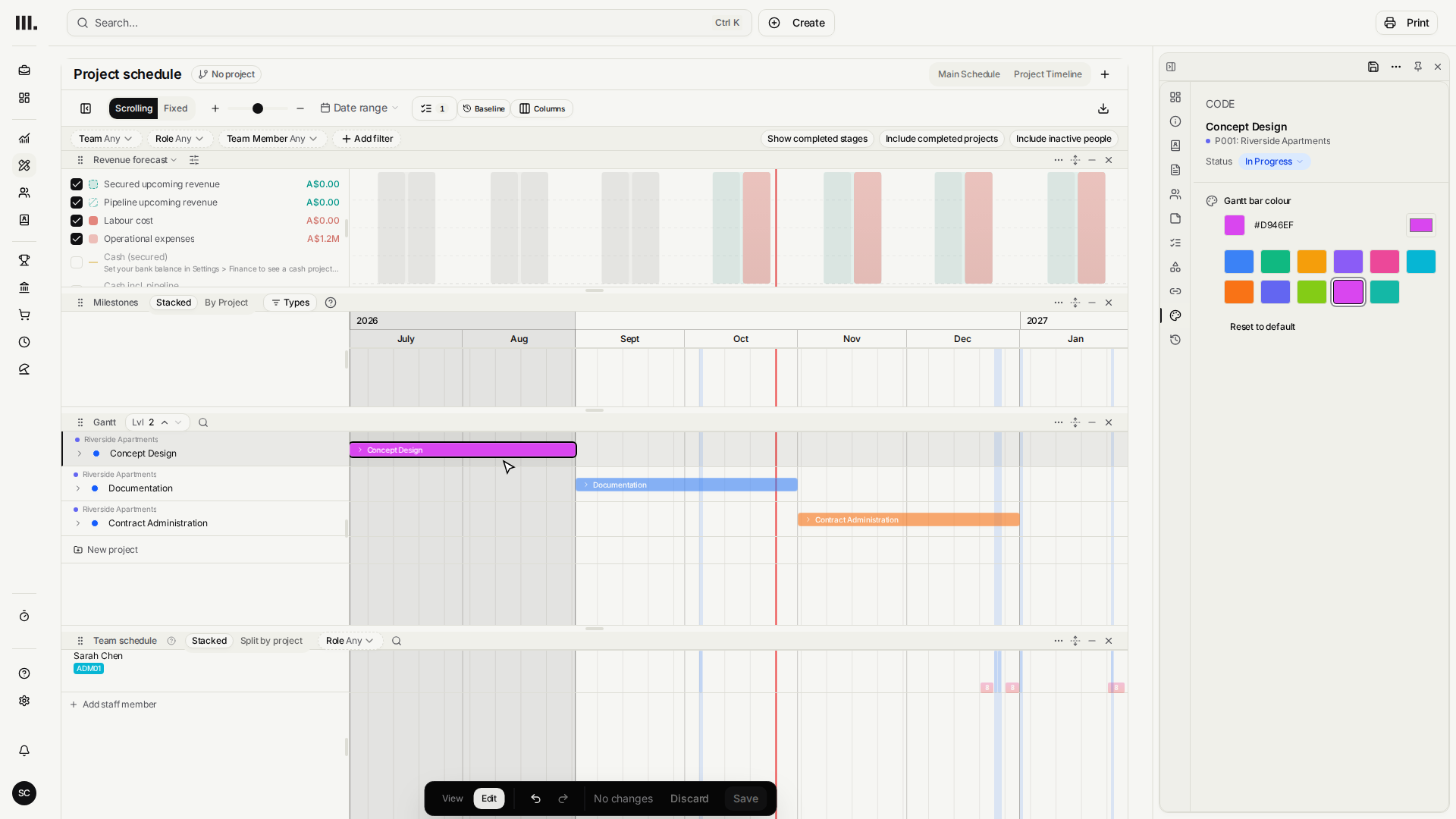Click the Print button
The height and width of the screenshot is (819, 1456).
pyautogui.click(x=1406, y=23)
